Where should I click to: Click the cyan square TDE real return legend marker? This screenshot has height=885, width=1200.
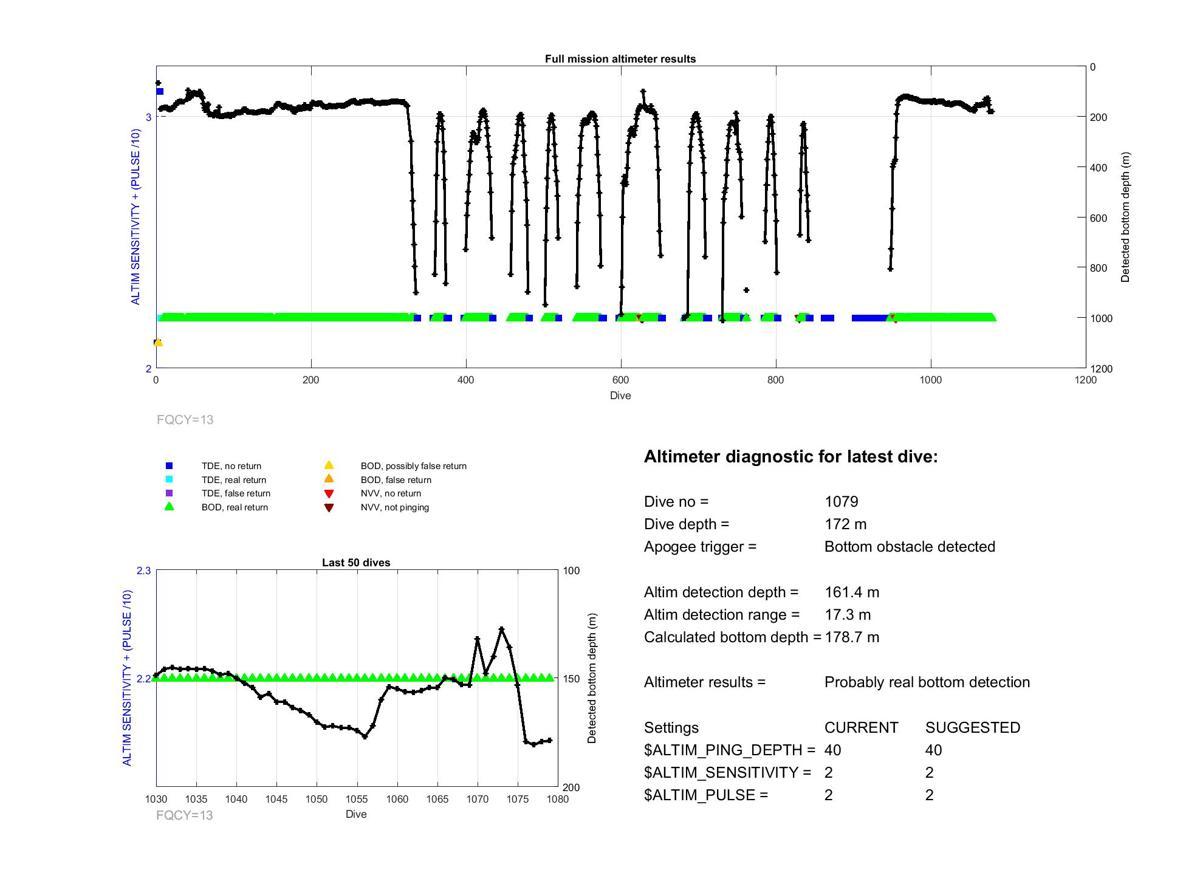169,480
